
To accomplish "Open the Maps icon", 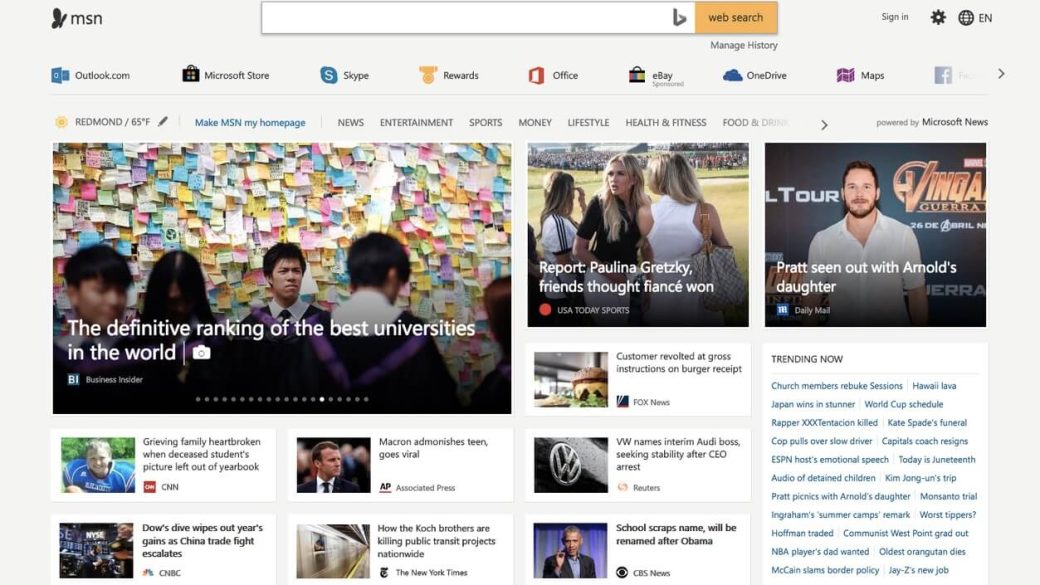I will click(845, 75).
